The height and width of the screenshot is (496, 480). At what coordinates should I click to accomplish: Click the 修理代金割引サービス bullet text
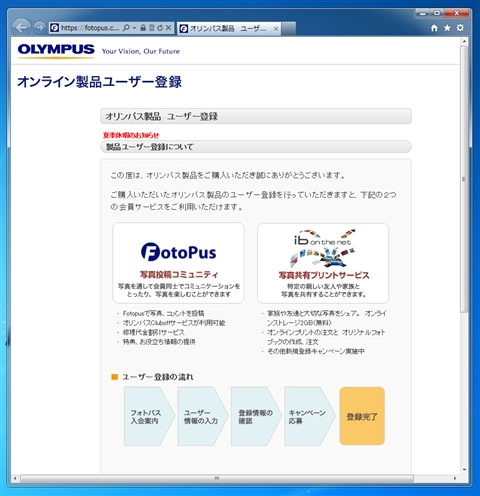pyautogui.click(x=153, y=332)
